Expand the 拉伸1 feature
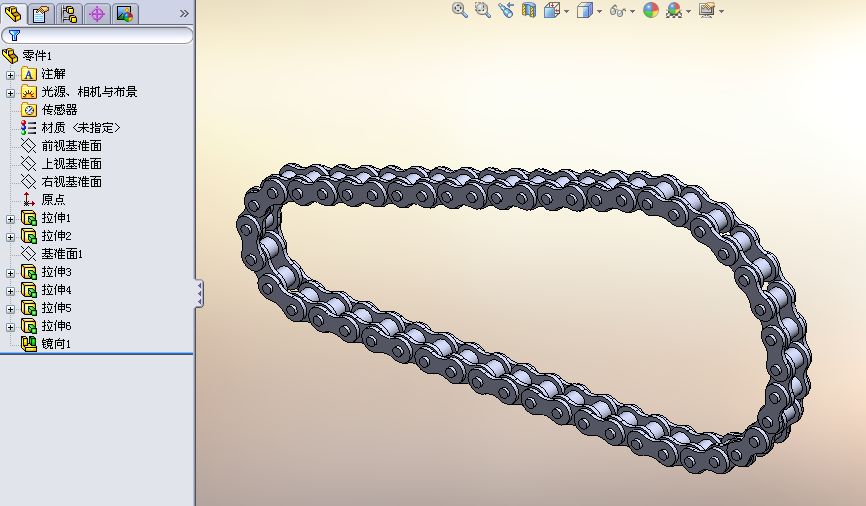Viewport: 866px width, 506px height. point(10,219)
